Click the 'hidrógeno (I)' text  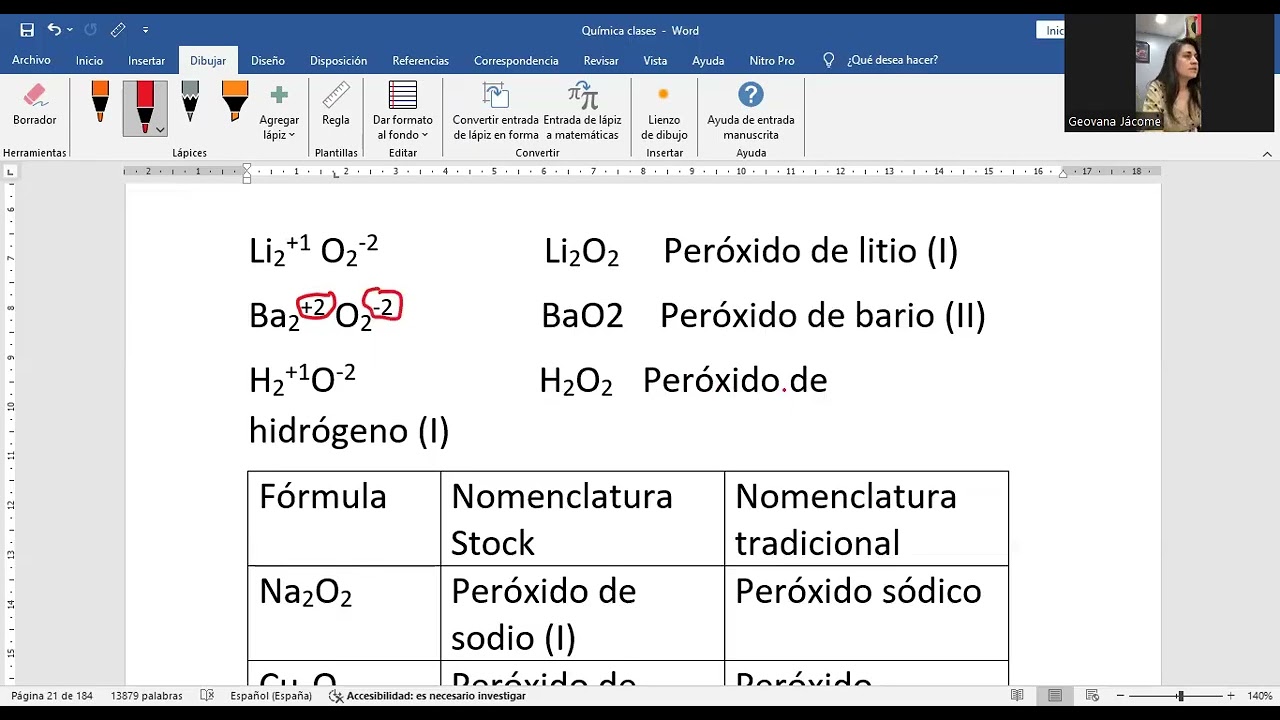[x=349, y=431]
